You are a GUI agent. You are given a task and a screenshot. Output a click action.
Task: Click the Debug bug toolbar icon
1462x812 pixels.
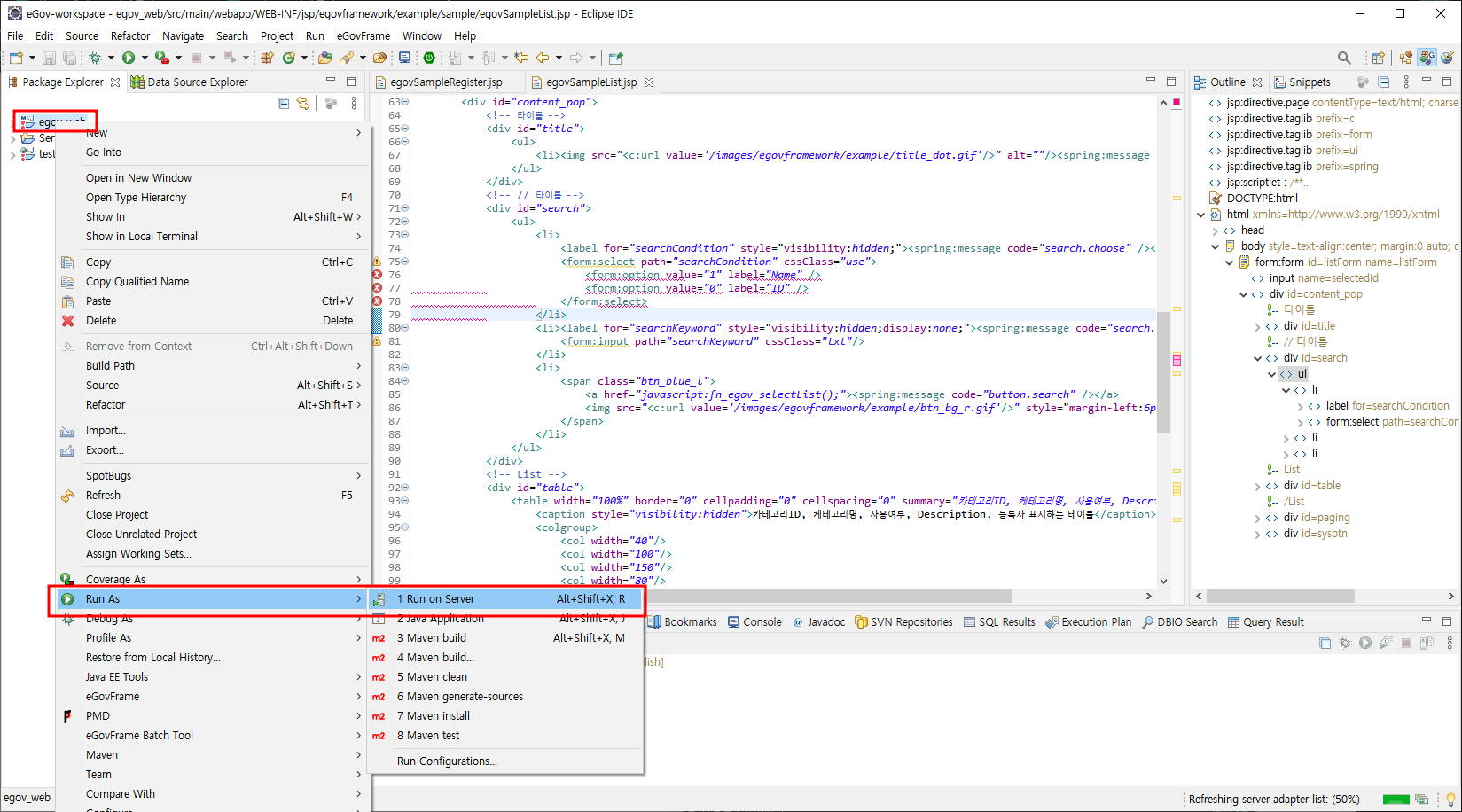coord(95,58)
